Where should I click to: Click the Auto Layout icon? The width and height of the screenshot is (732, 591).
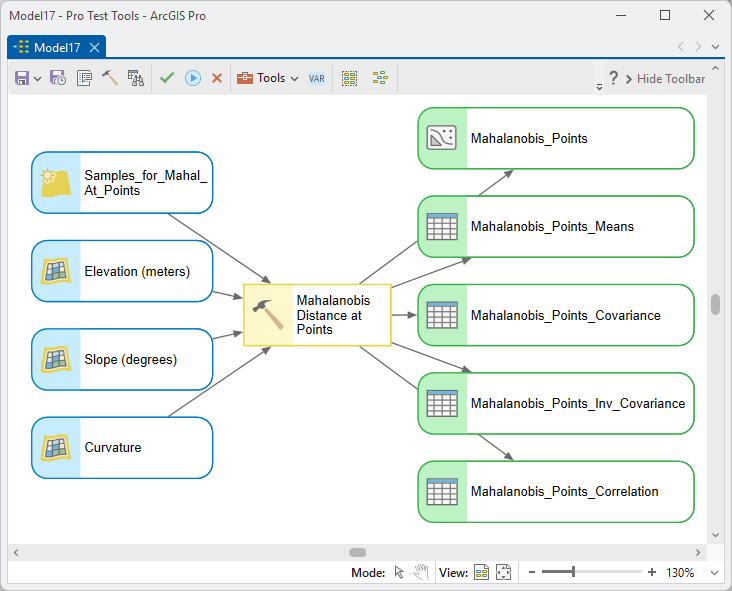coord(380,78)
